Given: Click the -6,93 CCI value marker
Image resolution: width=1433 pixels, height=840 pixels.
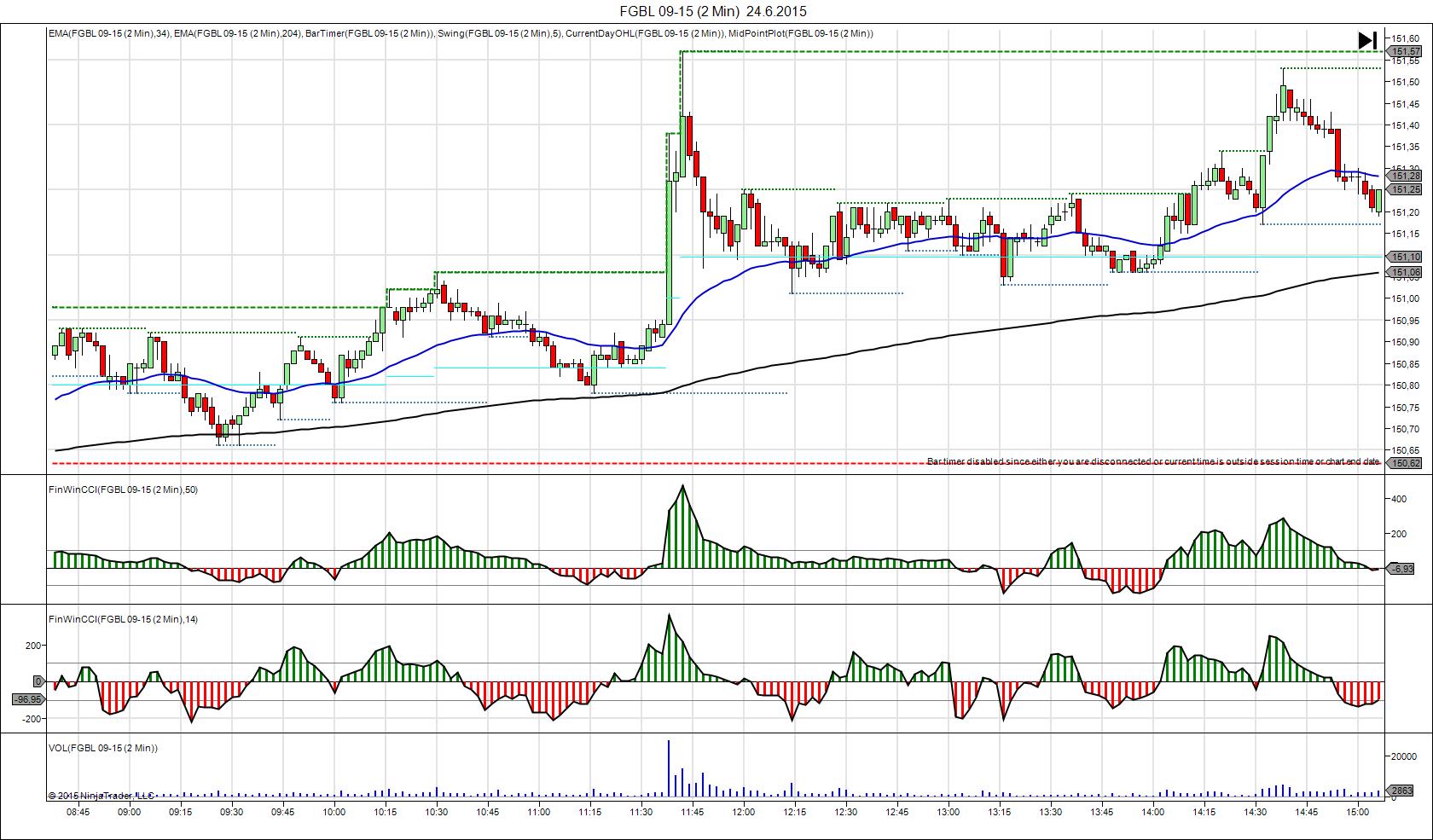Looking at the screenshot, I should pyautogui.click(x=1402, y=568).
